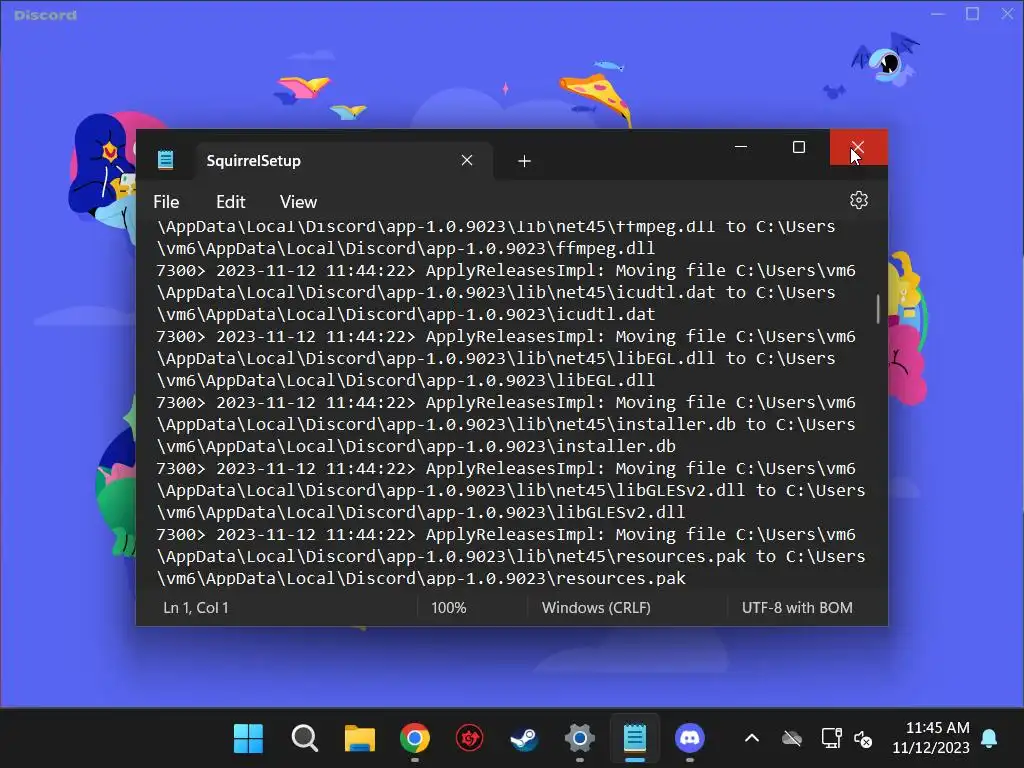Close the Discord window

point(1008,14)
